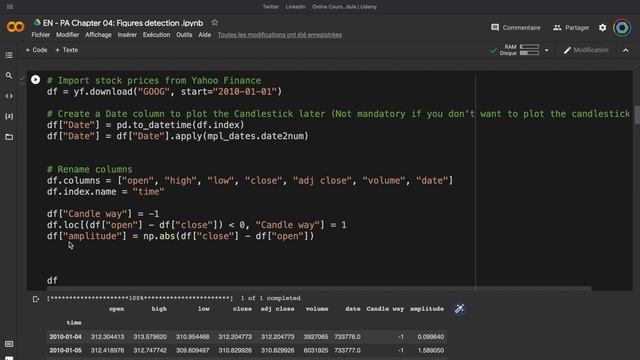640x360 pixels.
Task: Open the variables inspector sidebar icon
Action: (9, 116)
